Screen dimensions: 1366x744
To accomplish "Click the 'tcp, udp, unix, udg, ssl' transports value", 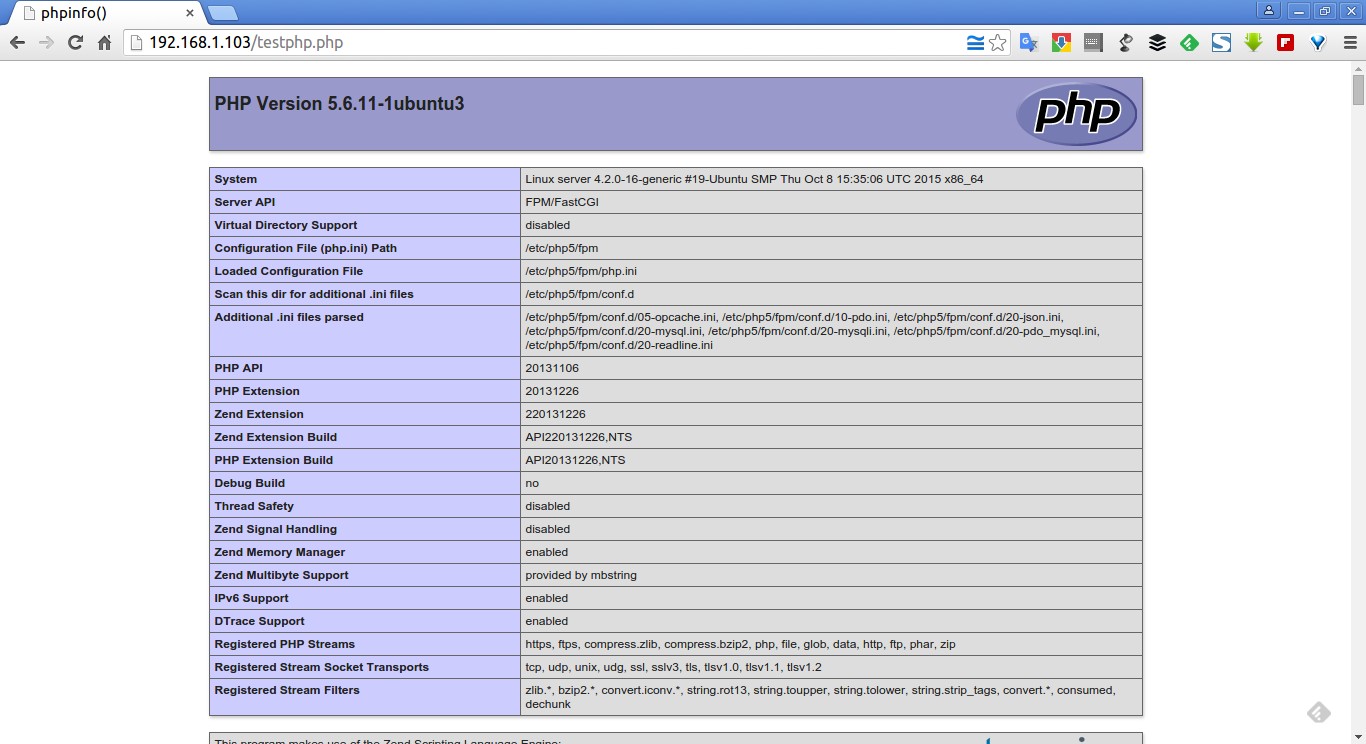I will tap(673, 667).
